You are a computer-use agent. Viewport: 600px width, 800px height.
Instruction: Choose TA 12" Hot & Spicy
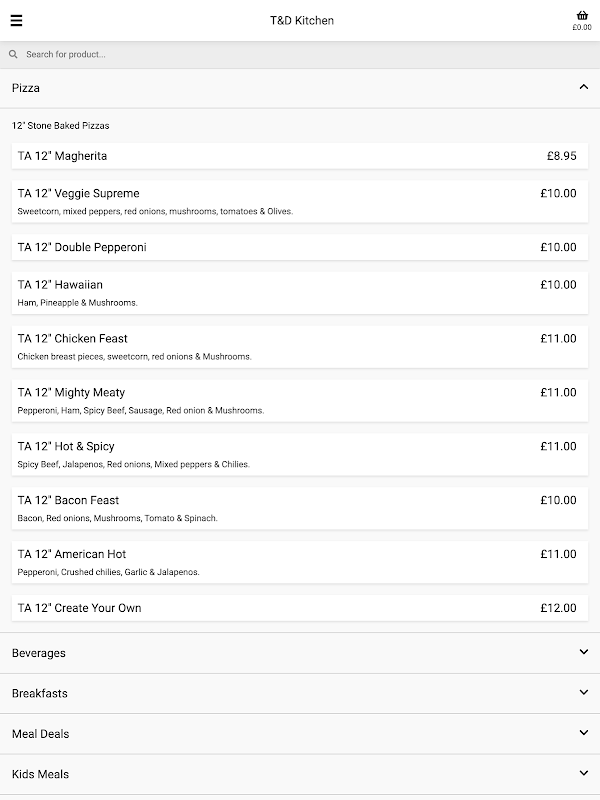click(x=300, y=454)
